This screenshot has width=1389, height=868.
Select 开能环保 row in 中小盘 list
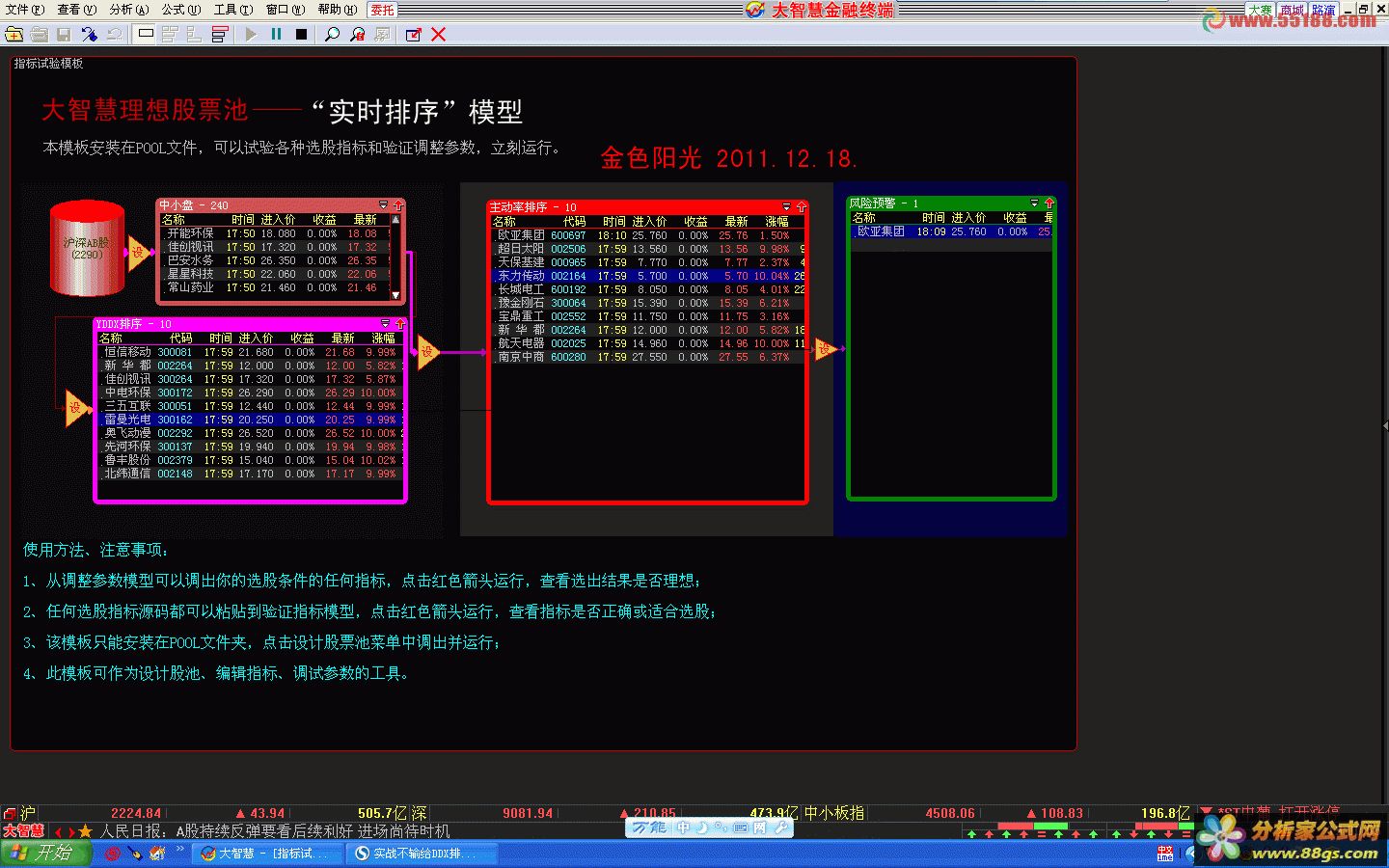[276, 233]
